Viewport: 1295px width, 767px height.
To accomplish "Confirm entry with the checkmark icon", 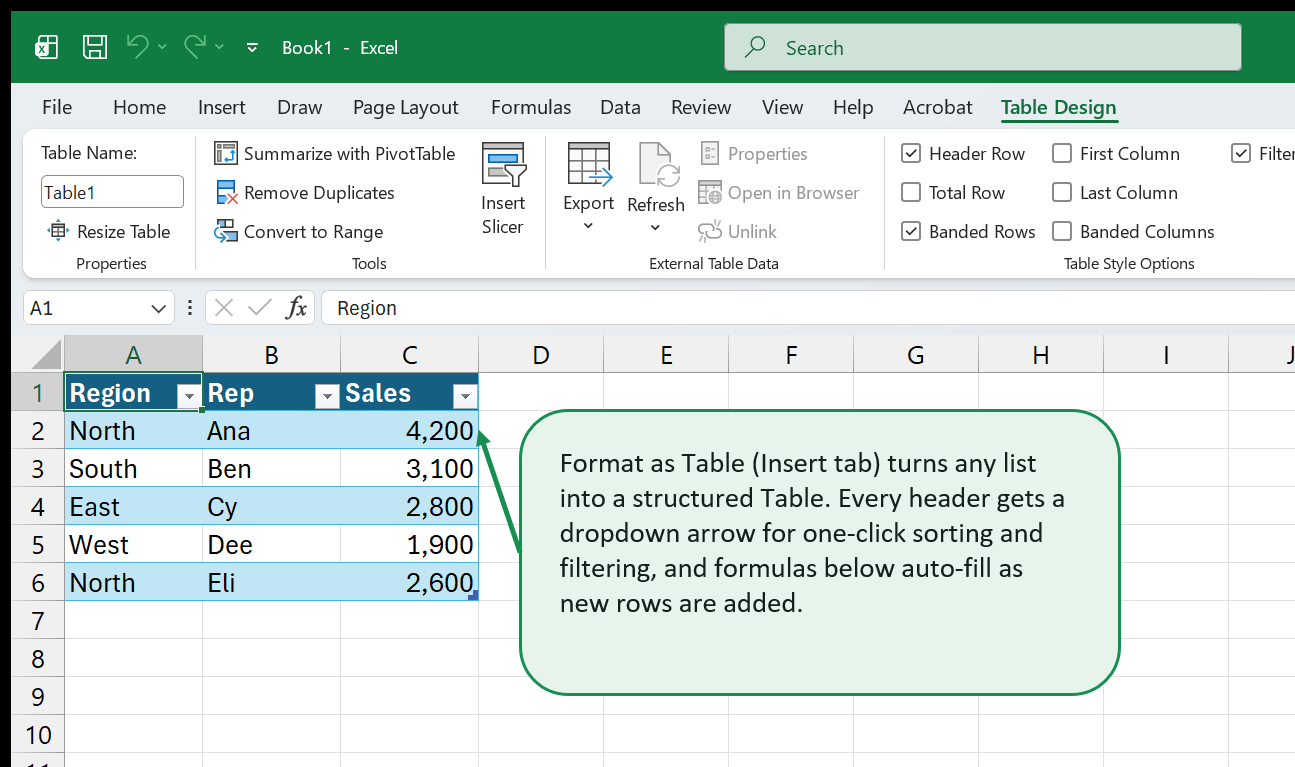I will (260, 308).
